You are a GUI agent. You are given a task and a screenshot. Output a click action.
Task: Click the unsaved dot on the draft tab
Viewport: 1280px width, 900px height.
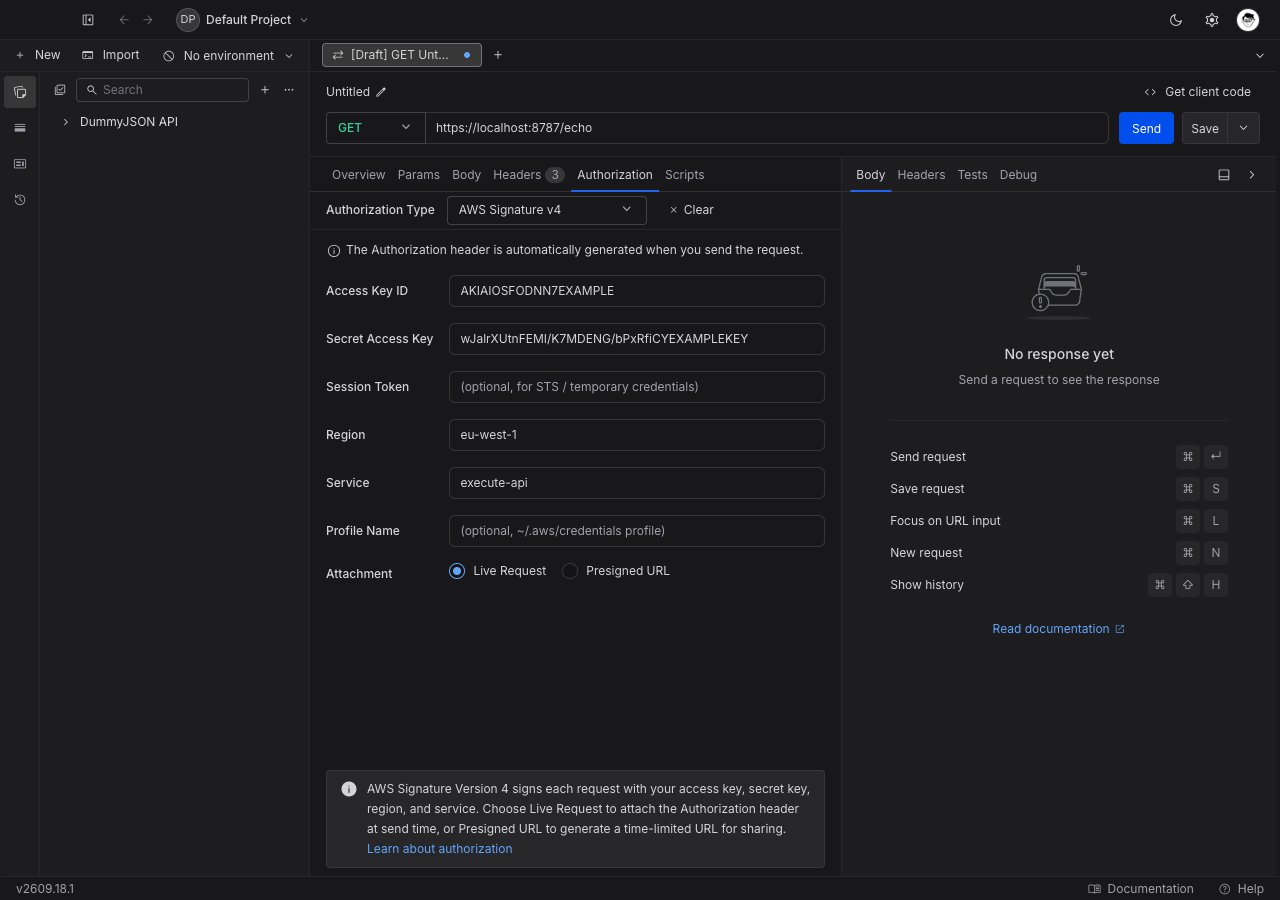(x=467, y=55)
